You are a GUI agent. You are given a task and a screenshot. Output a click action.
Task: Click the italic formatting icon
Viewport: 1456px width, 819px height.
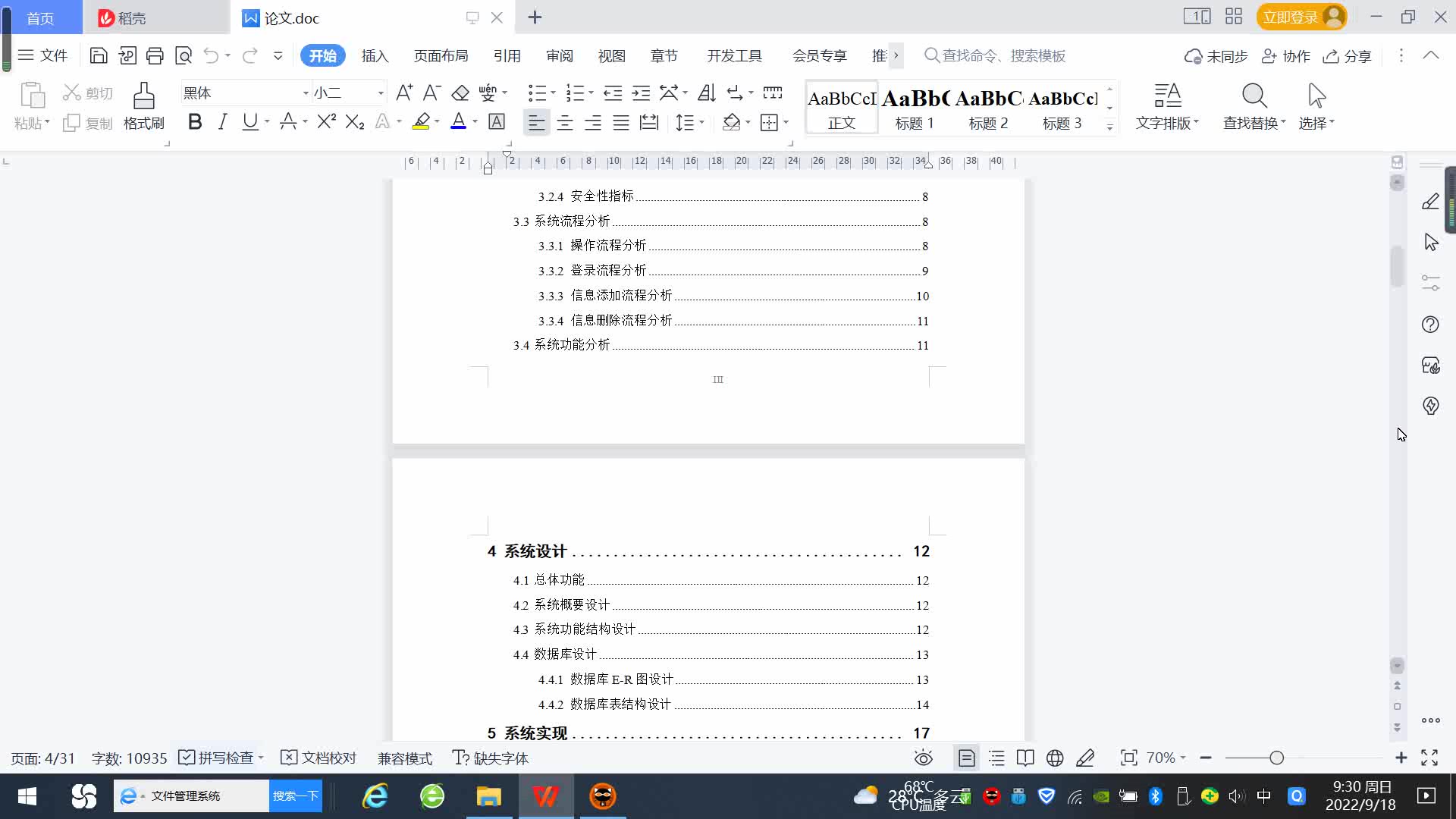click(222, 122)
